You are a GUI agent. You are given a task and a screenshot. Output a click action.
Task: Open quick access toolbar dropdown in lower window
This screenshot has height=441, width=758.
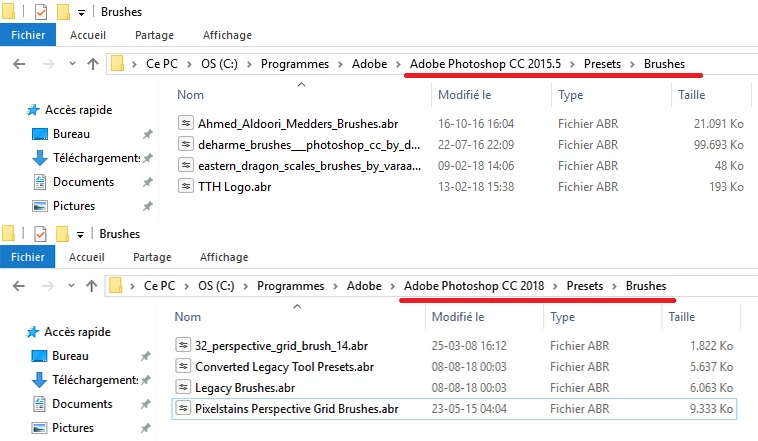[80, 235]
